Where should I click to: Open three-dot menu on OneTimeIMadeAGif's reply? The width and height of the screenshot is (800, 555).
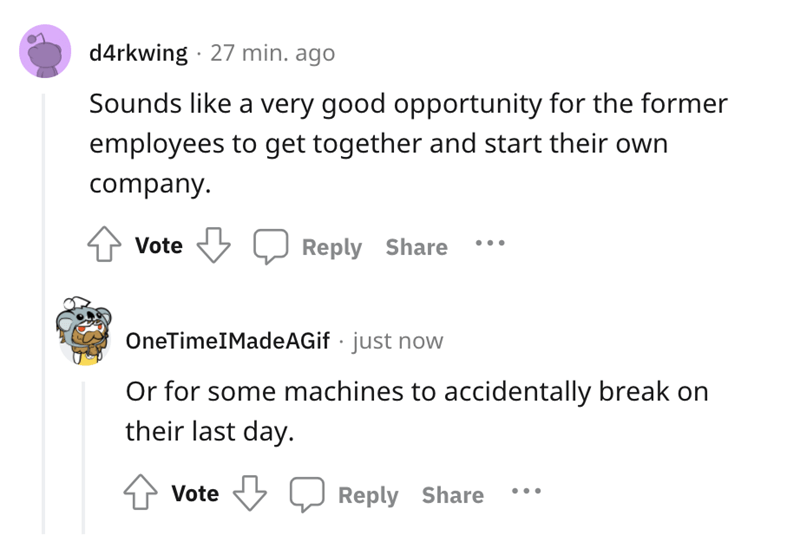[x=526, y=491]
